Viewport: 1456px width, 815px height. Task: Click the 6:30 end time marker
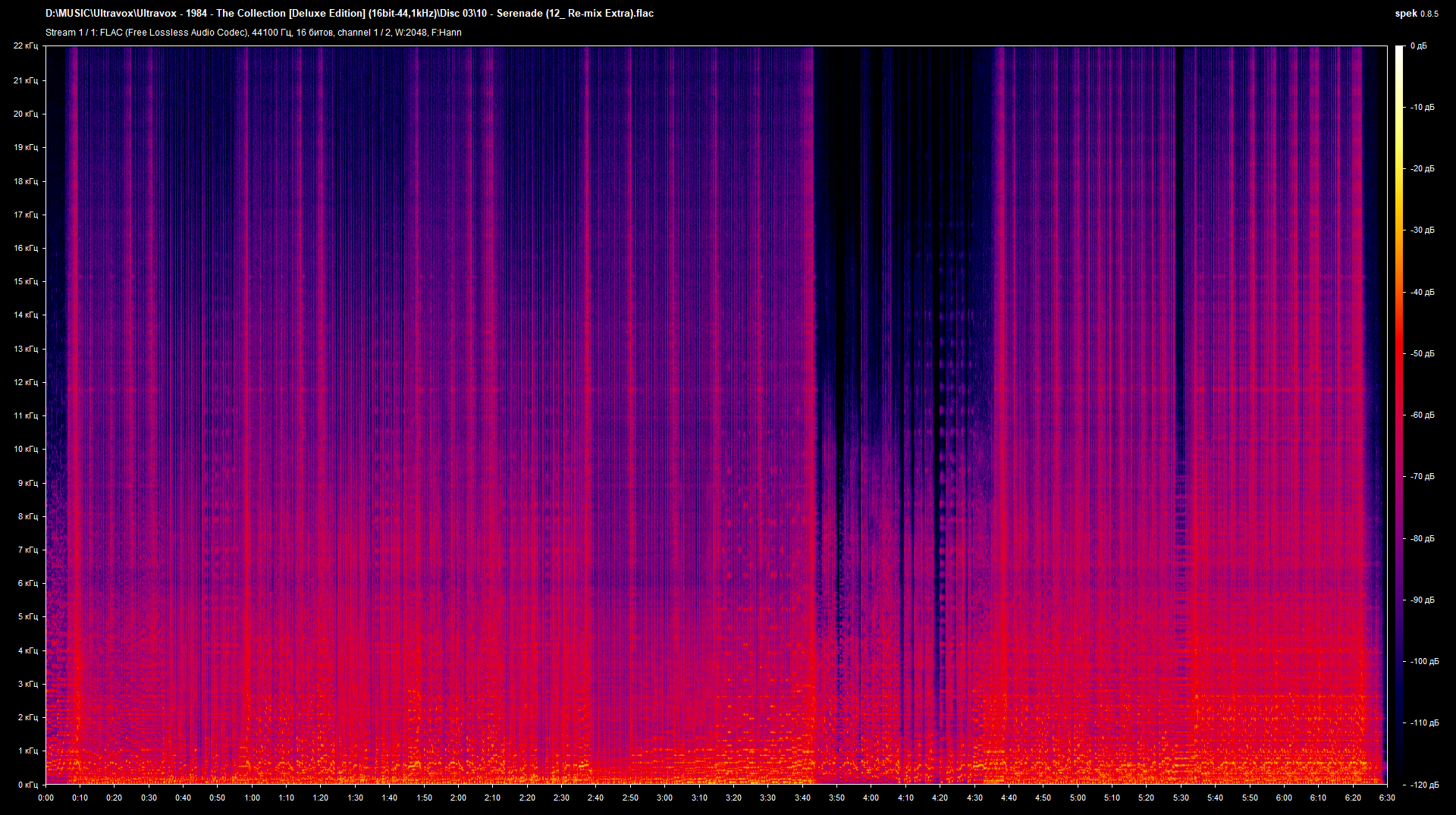1387,798
